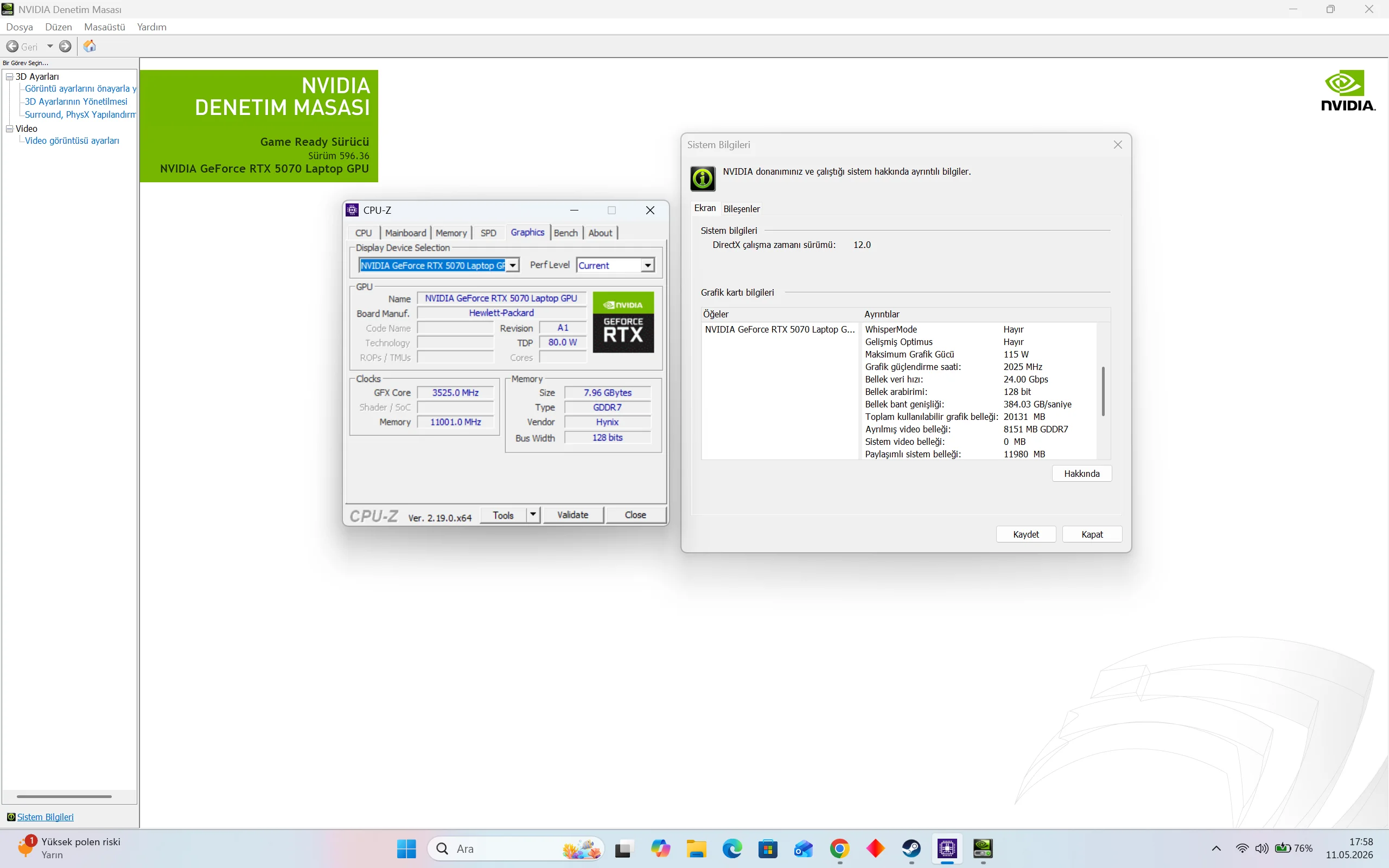Click the TDP value 80.0 W
1389x868 pixels.
click(x=563, y=342)
